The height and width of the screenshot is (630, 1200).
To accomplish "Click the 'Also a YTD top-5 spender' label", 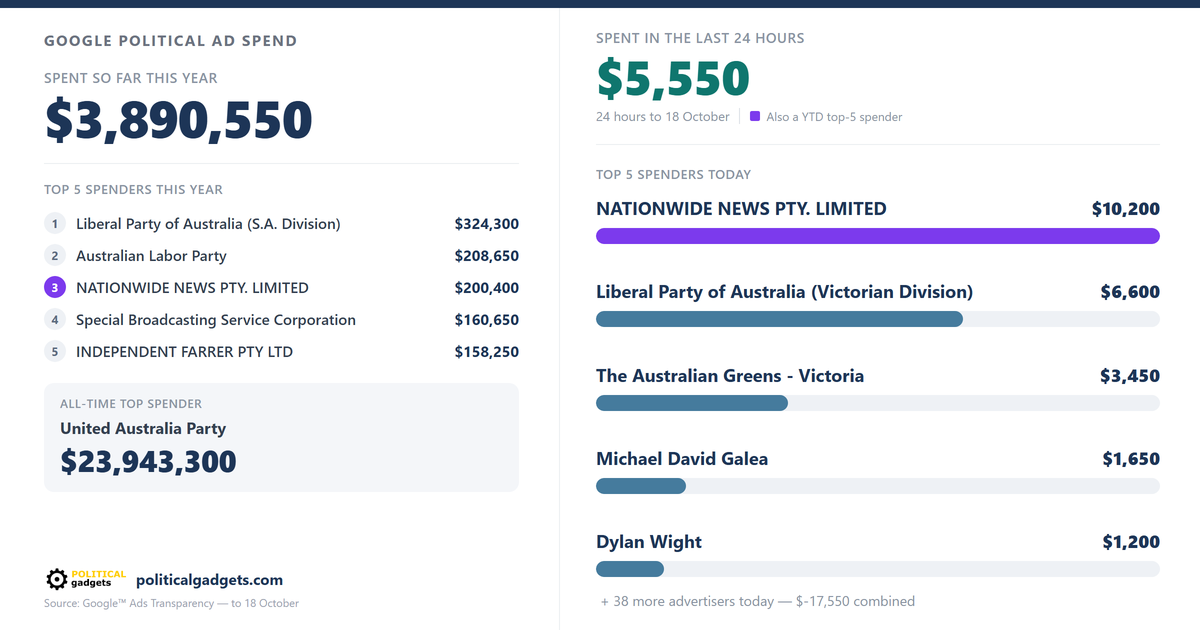I will [834, 117].
